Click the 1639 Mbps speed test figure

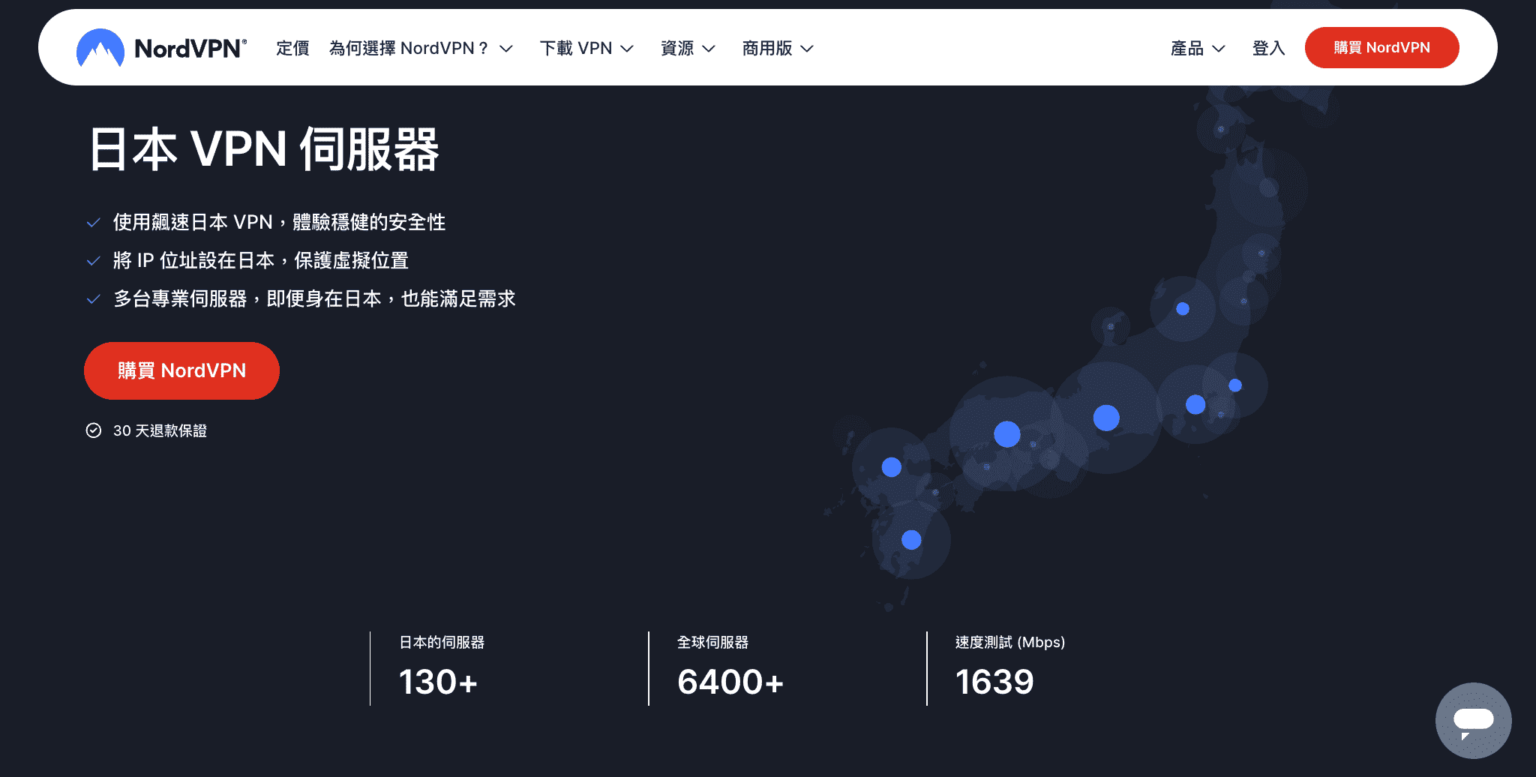[994, 681]
